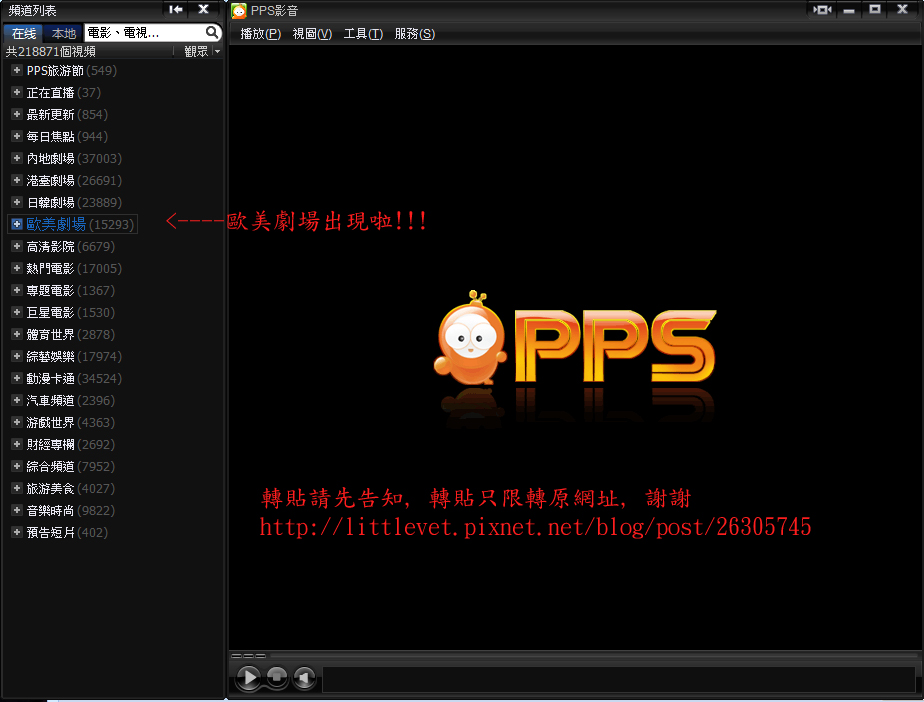Click the search magnifier icon

212,32
